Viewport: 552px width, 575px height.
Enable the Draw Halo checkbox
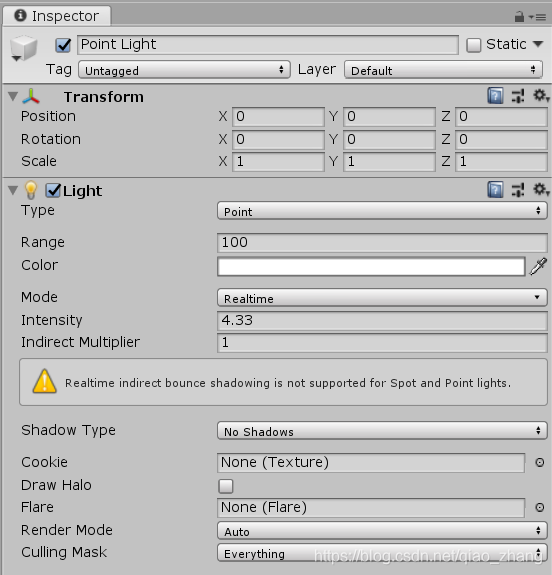(226, 486)
